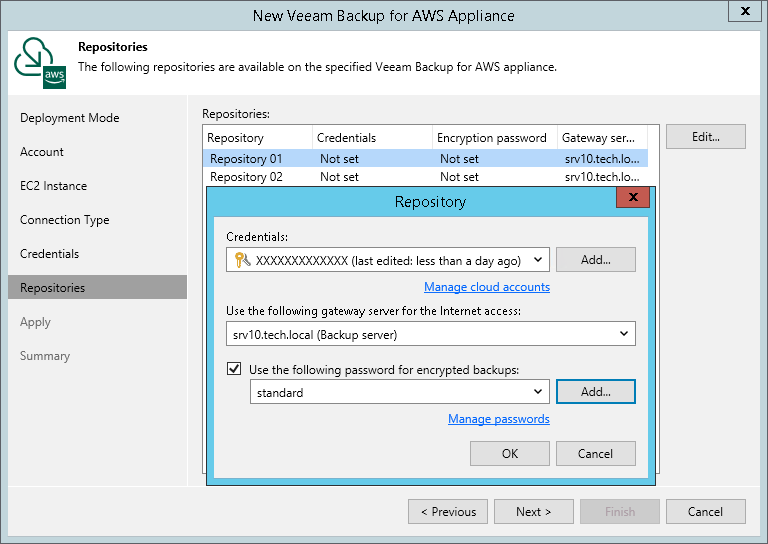Viewport: 768px width, 544px height.
Task: Cancel the Repository dialog
Action: pos(596,453)
